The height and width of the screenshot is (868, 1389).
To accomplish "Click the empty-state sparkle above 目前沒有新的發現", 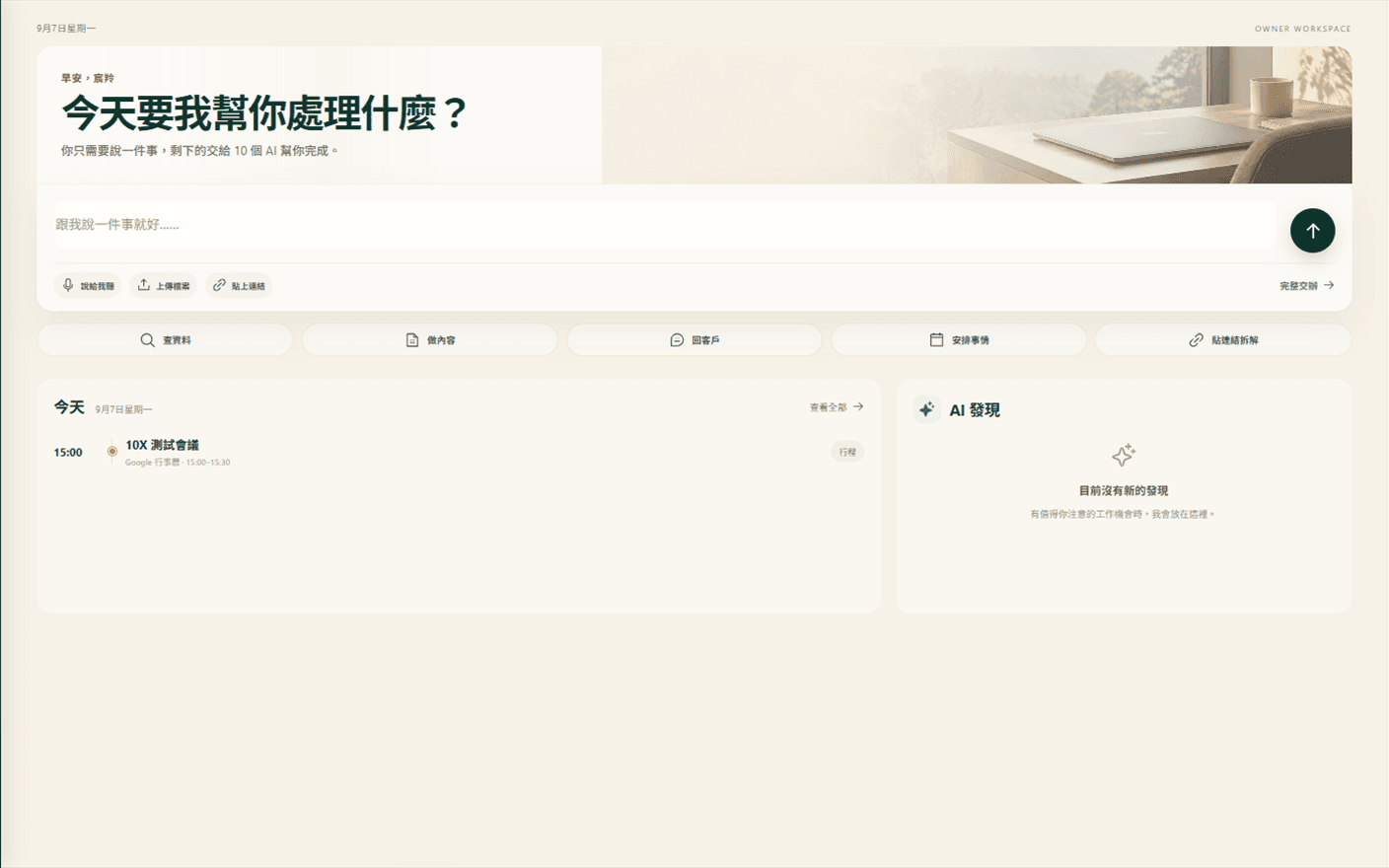I will [1124, 455].
